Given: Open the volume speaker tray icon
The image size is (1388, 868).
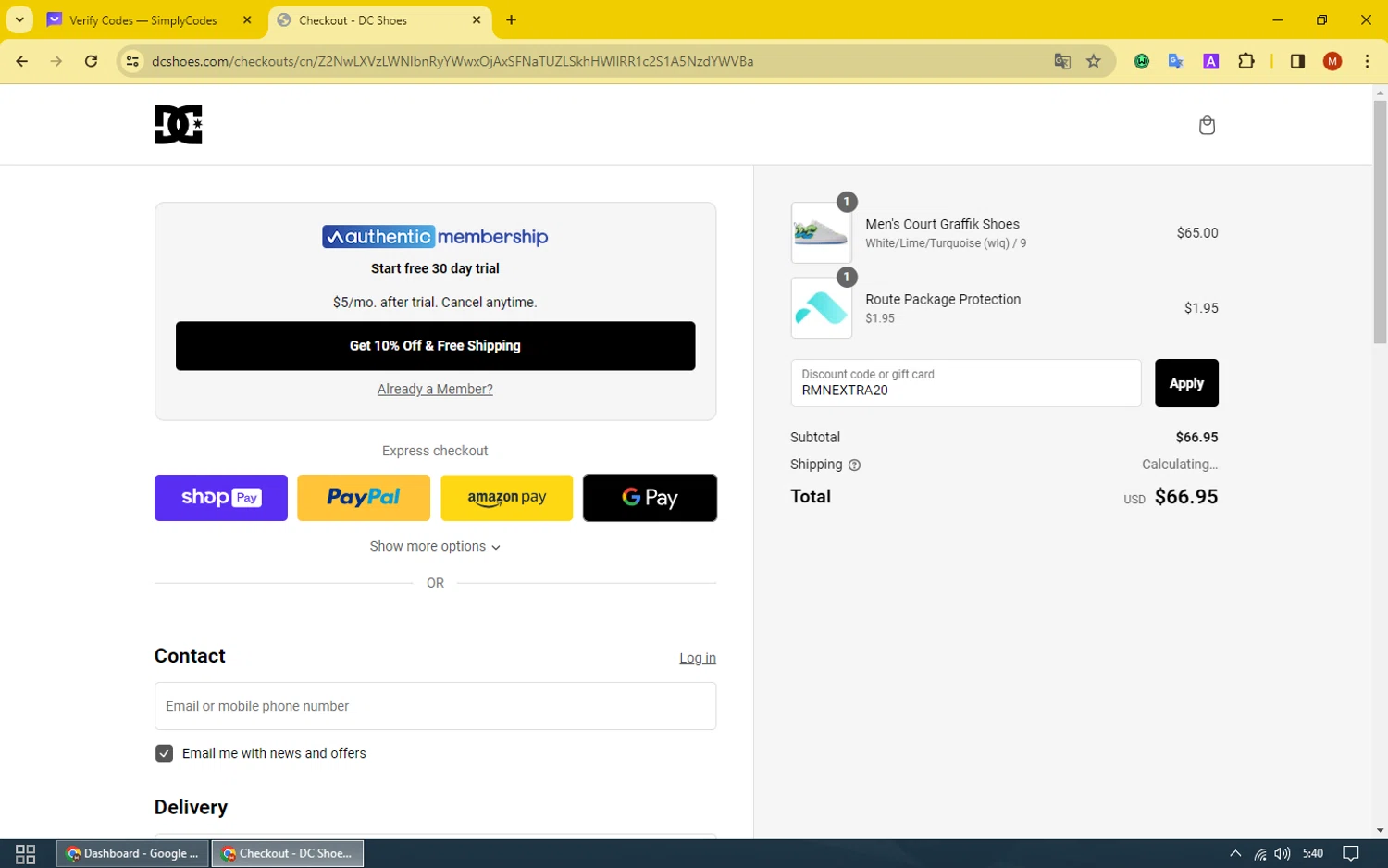Looking at the screenshot, I should (x=1282, y=854).
